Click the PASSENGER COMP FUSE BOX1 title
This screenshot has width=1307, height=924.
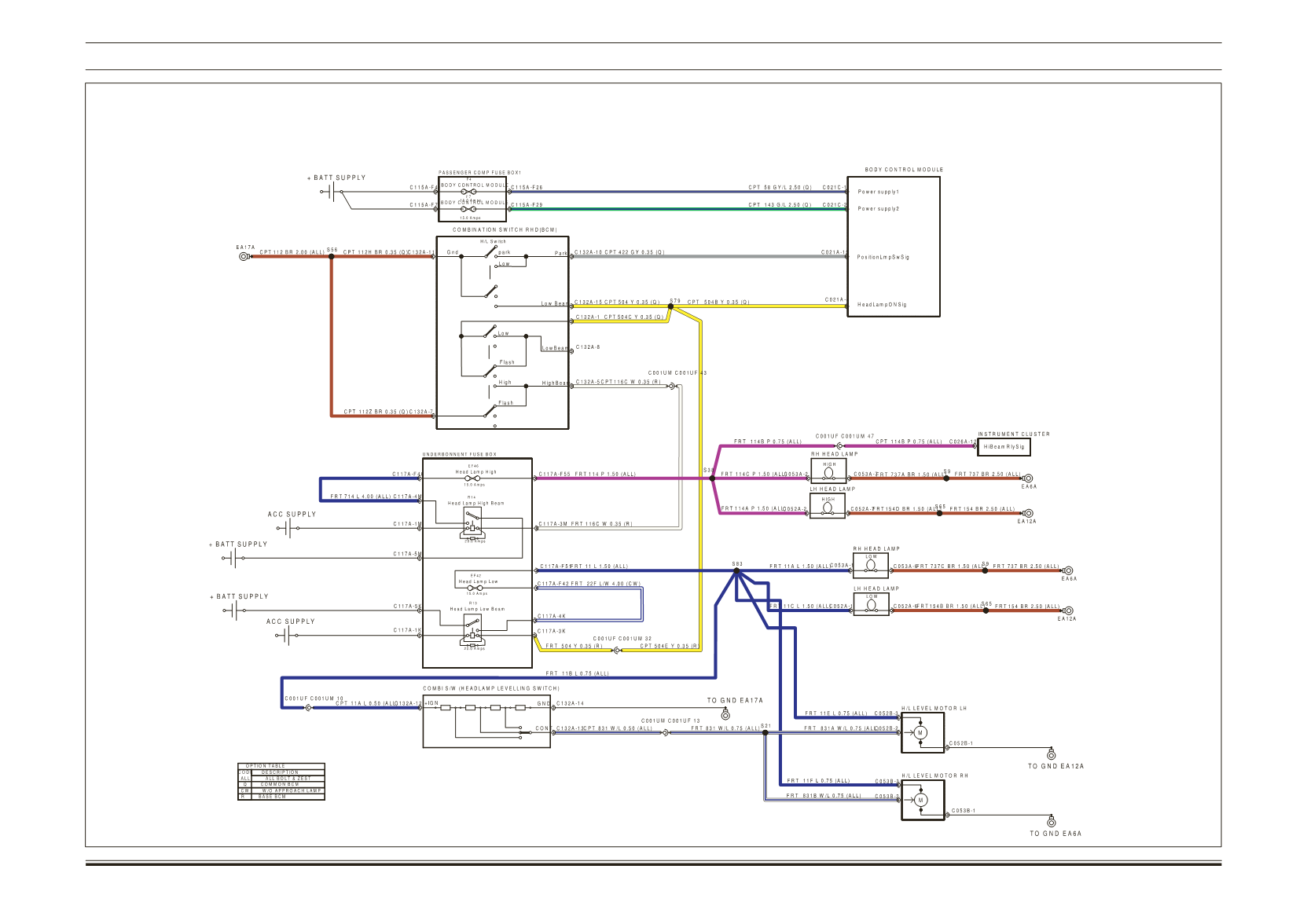479,173
